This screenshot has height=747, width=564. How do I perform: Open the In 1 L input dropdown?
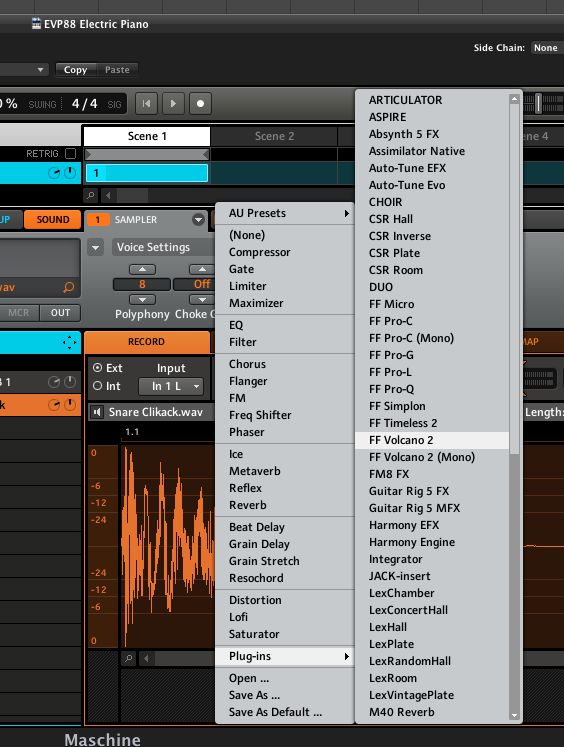click(171, 386)
